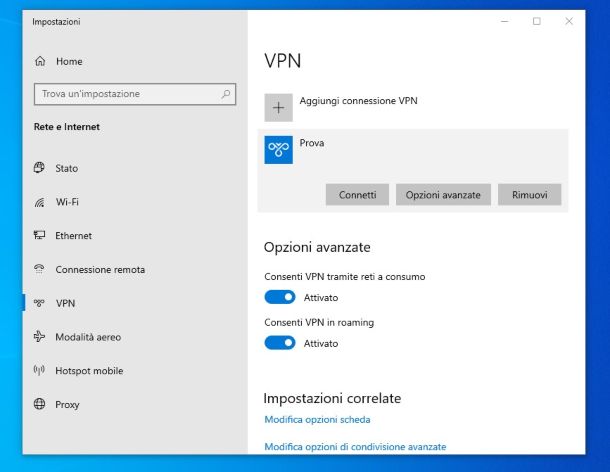Click the Proxy globe icon

(39, 404)
